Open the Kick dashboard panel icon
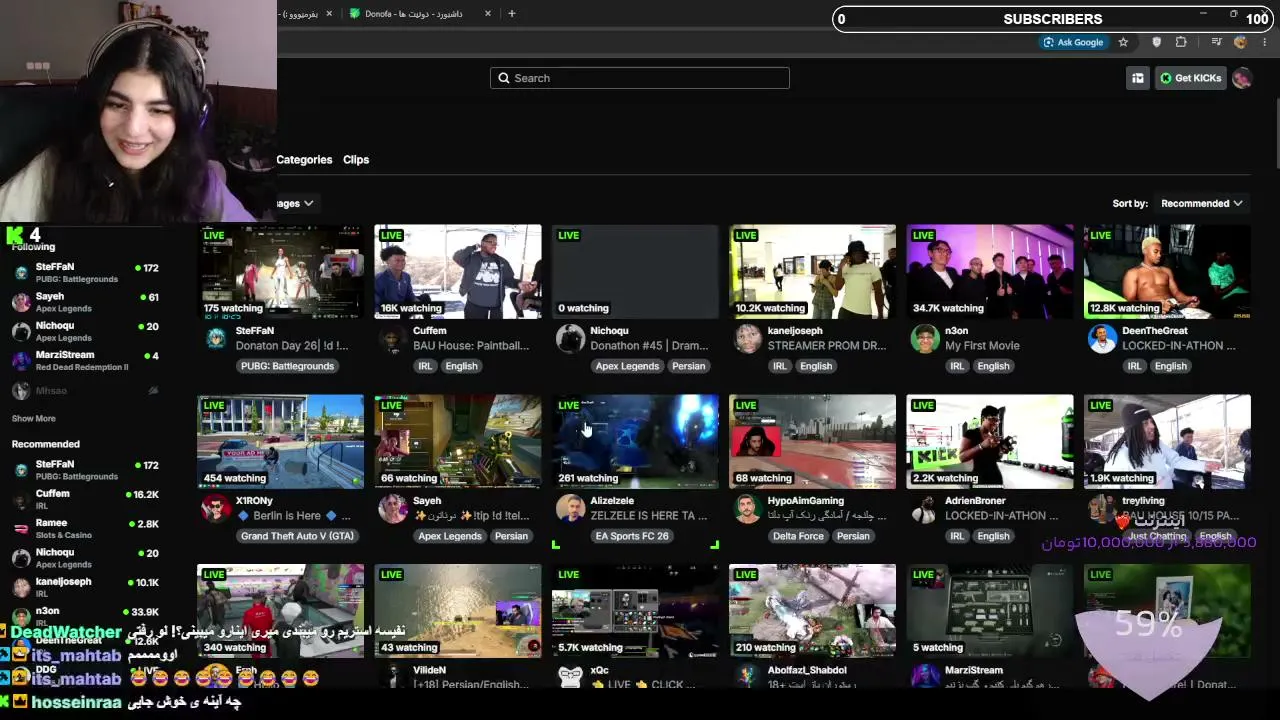The height and width of the screenshot is (720, 1280). [x=1138, y=78]
